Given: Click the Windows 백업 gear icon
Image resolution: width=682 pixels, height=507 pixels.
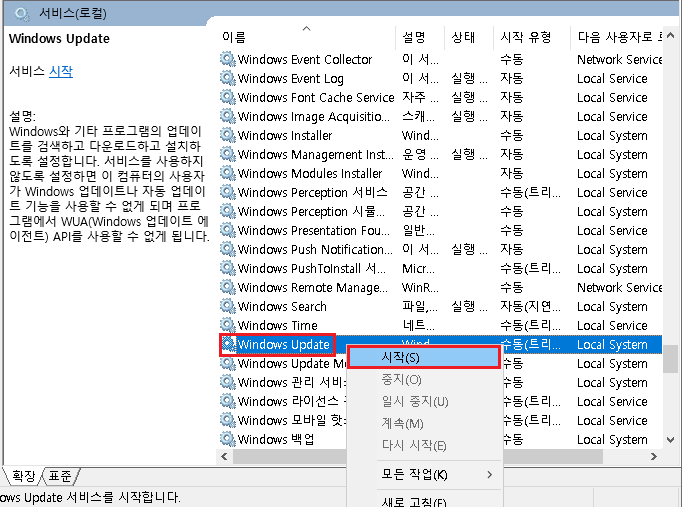Looking at the screenshot, I should tap(227, 439).
